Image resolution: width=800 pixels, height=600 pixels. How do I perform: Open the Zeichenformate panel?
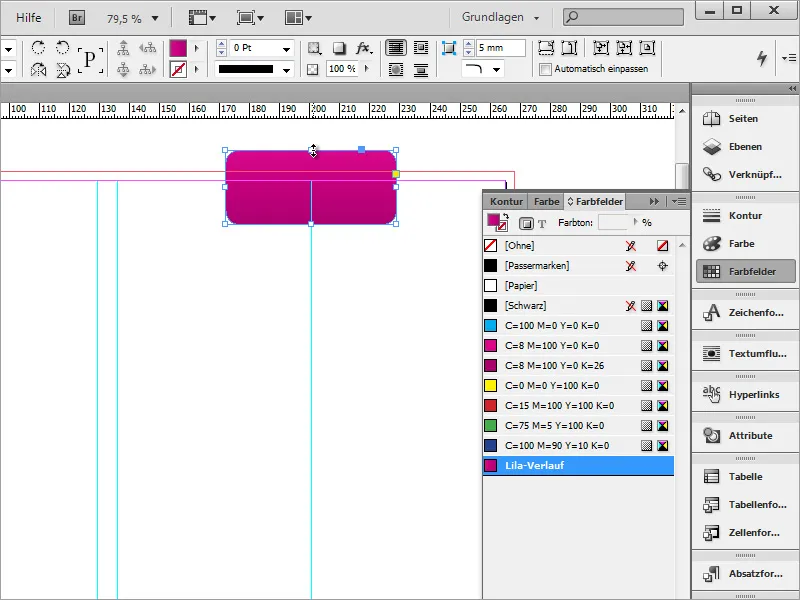pyautogui.click(x=745, y=312)
